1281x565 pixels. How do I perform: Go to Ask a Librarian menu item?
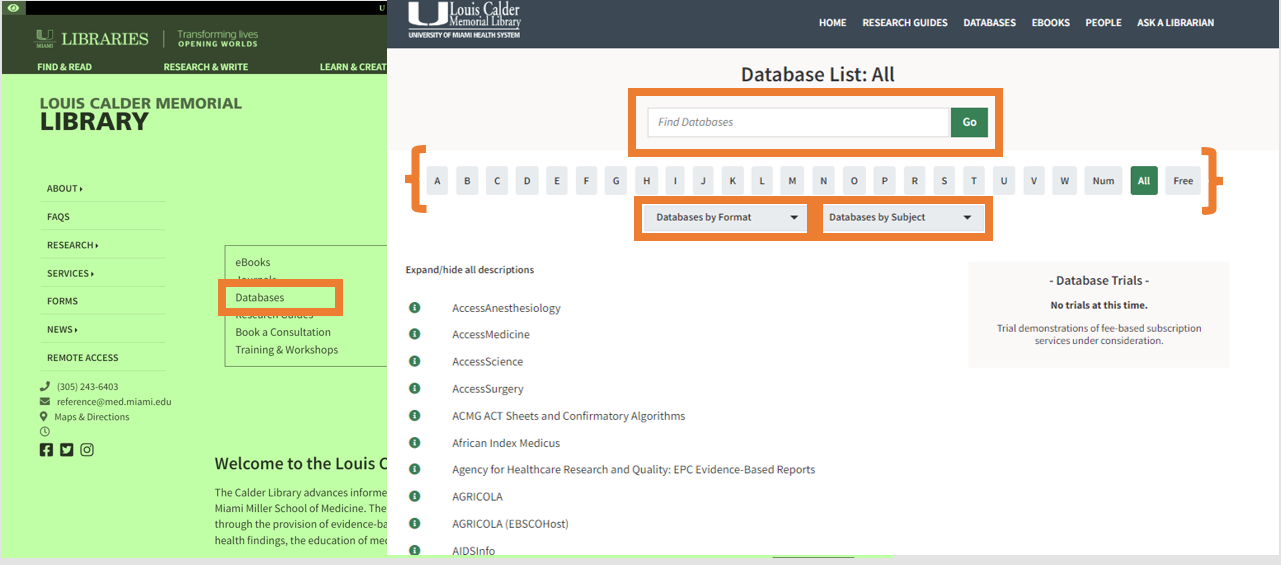[1175, 23]
